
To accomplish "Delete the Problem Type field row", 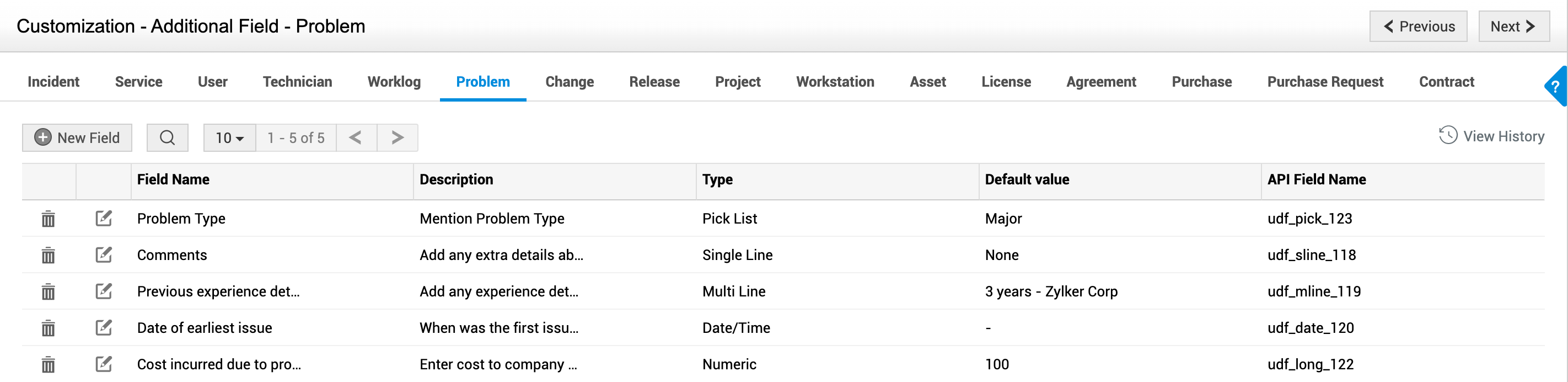I will 48,219.
